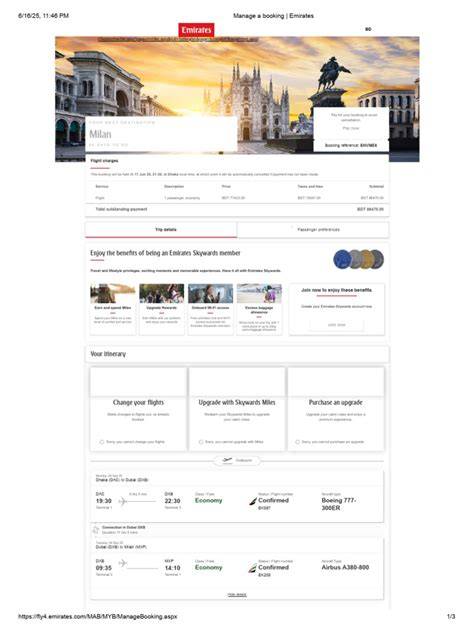This screenshot has width=474, height=632.
Task: Click the Emirates logo
Action: point(196,30)
